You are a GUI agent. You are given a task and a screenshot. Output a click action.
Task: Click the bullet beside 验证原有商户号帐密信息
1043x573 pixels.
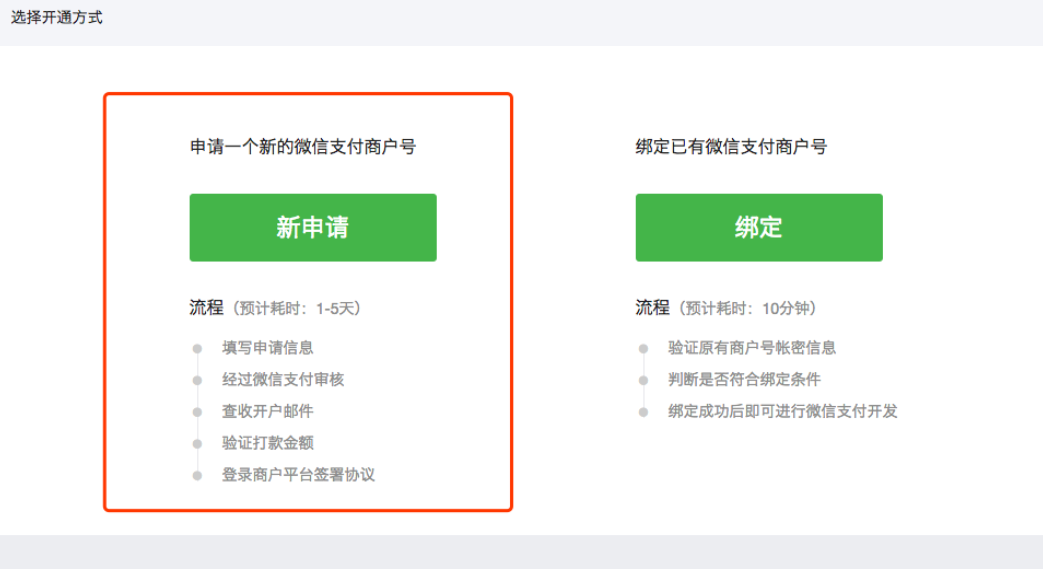[643, 348]
